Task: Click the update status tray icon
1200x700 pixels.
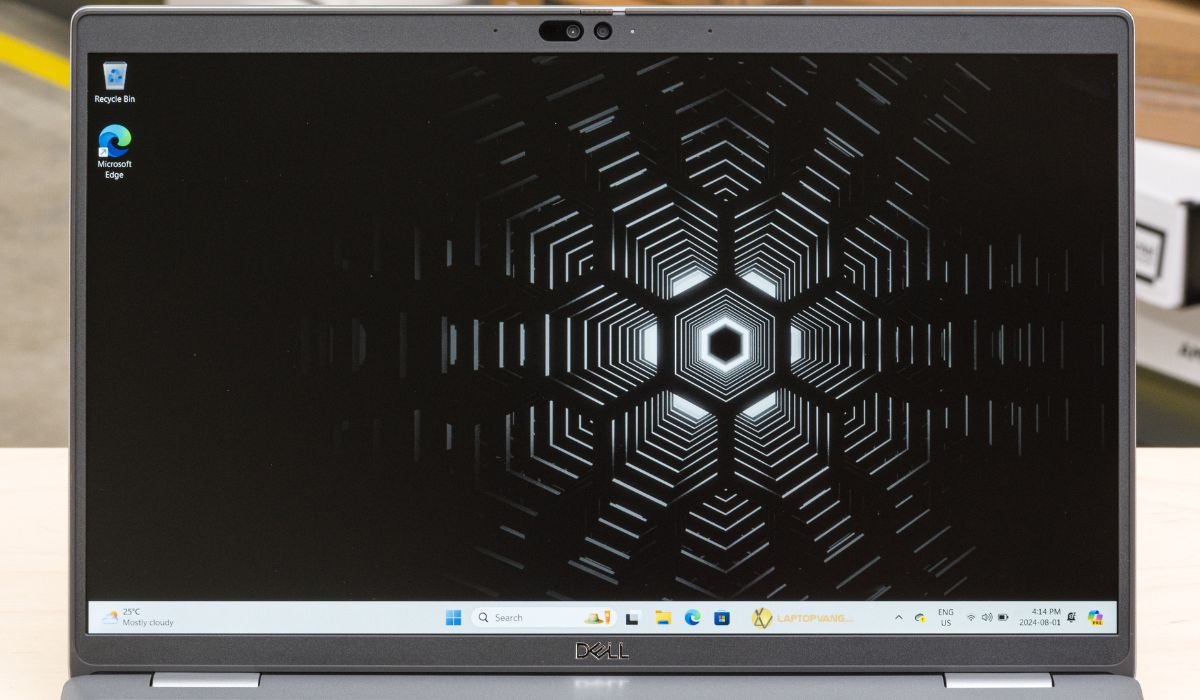Action: pos(920,618)
